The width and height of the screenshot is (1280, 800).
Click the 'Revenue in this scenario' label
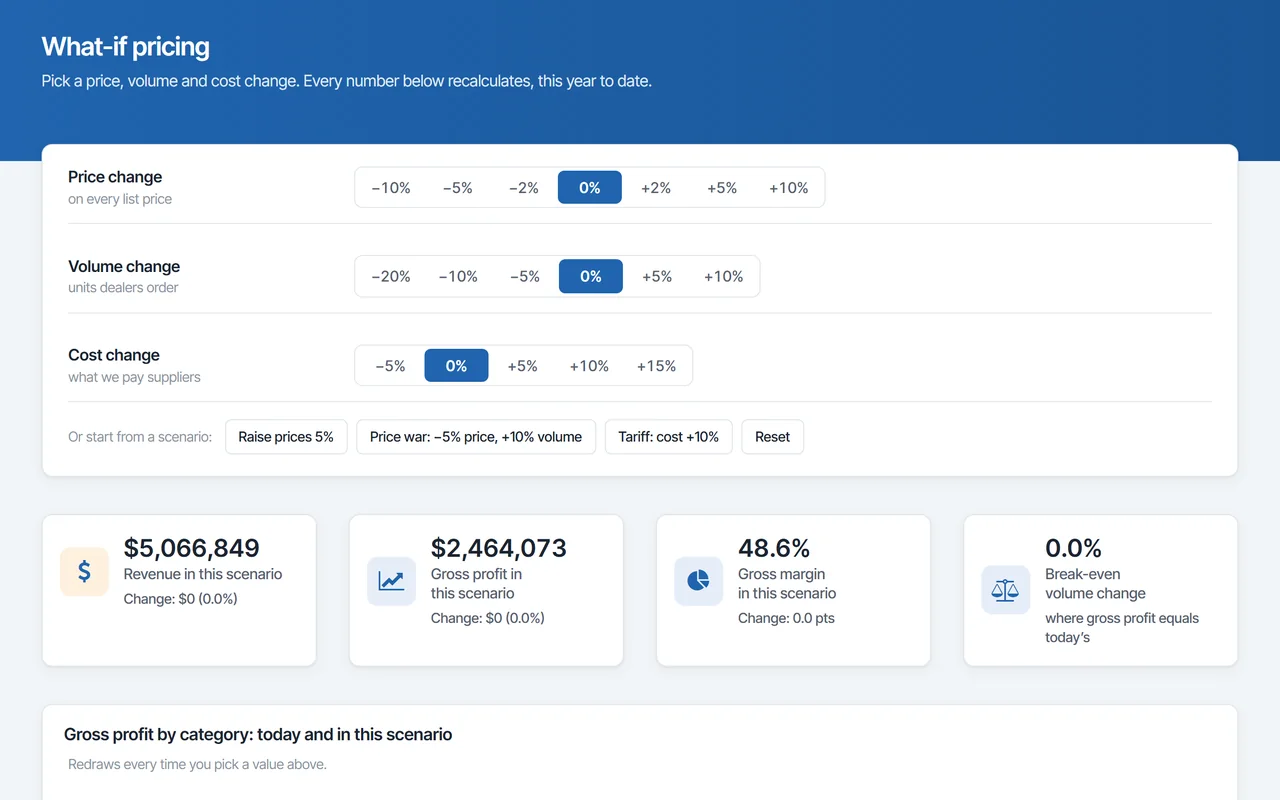click(x=203, y=574)
